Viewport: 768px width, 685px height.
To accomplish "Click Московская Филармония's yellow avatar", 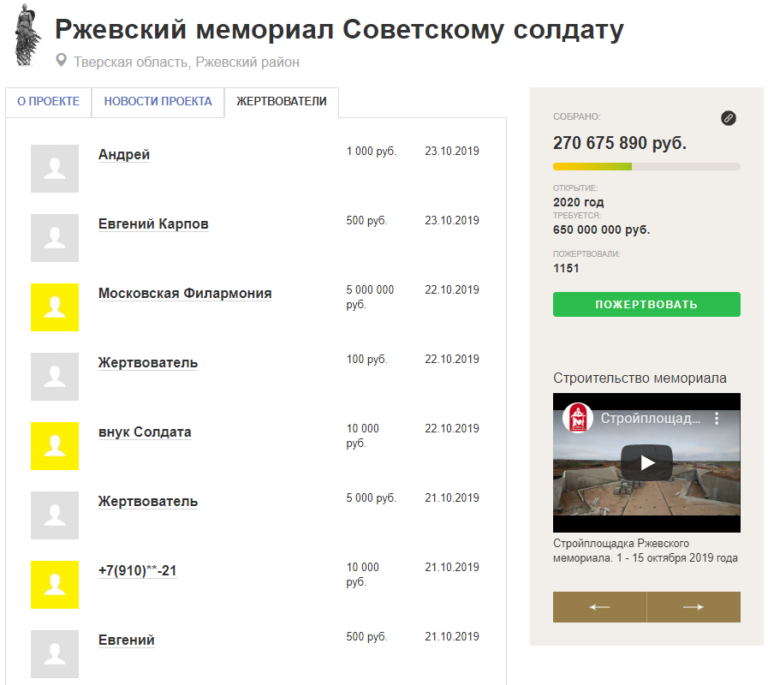I will point(54,307).
